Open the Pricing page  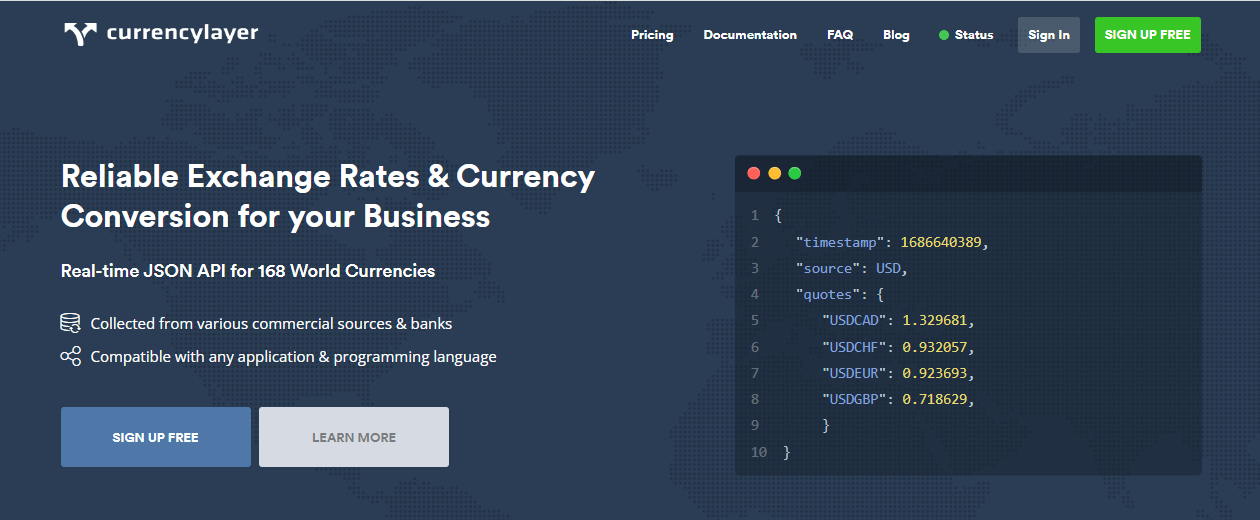click(652, 35)
